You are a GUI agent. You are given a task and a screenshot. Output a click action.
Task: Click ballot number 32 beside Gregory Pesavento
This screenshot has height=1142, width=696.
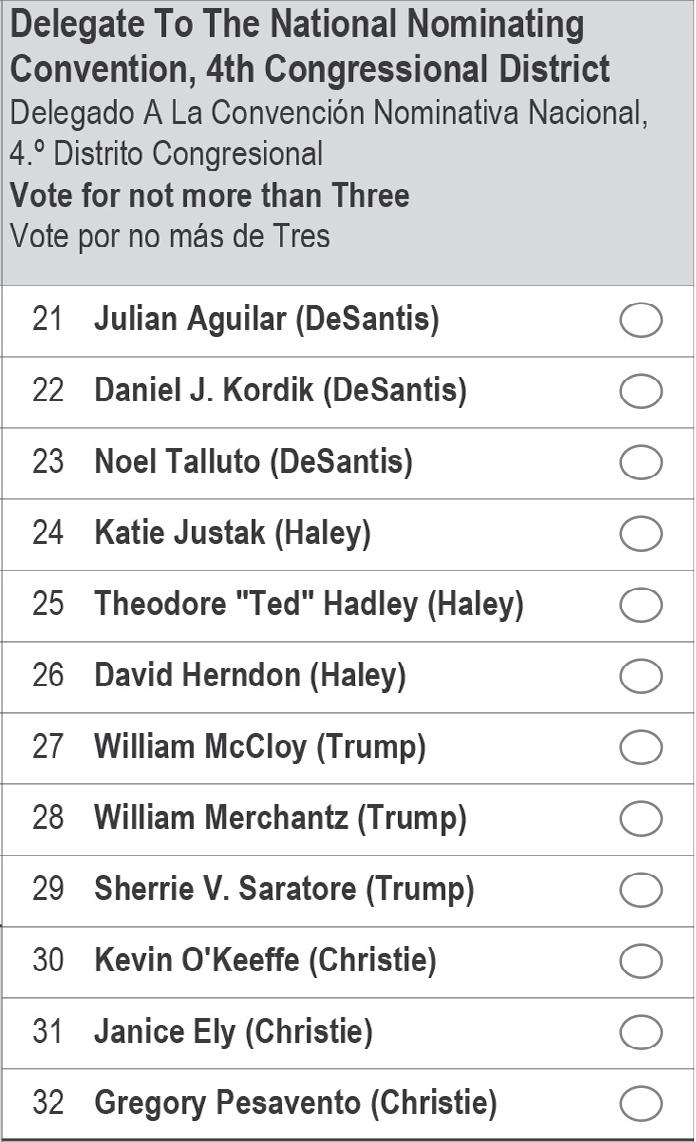pyautogui.click(x=48, y=1103)
